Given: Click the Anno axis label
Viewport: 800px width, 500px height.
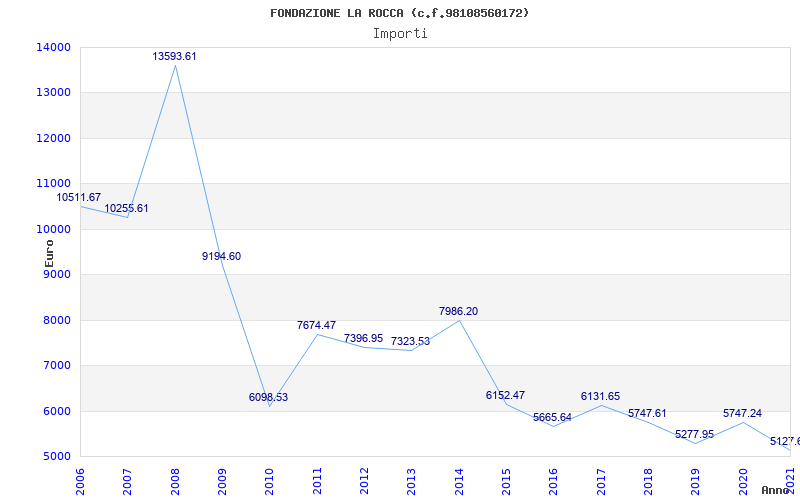Looking at the screenshot, I should (x=778, y=490).
